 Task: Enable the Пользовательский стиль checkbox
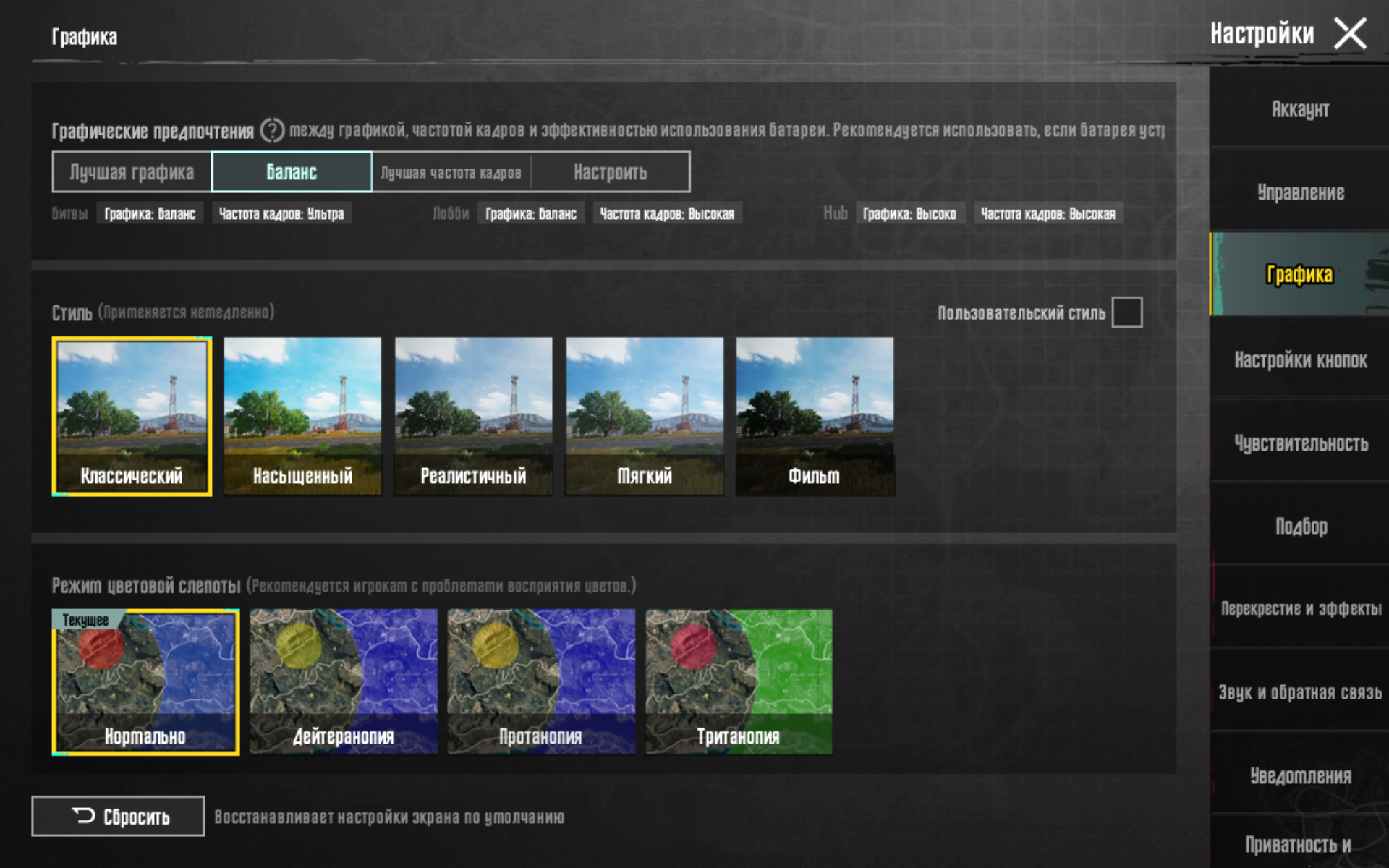point(1126,312)
